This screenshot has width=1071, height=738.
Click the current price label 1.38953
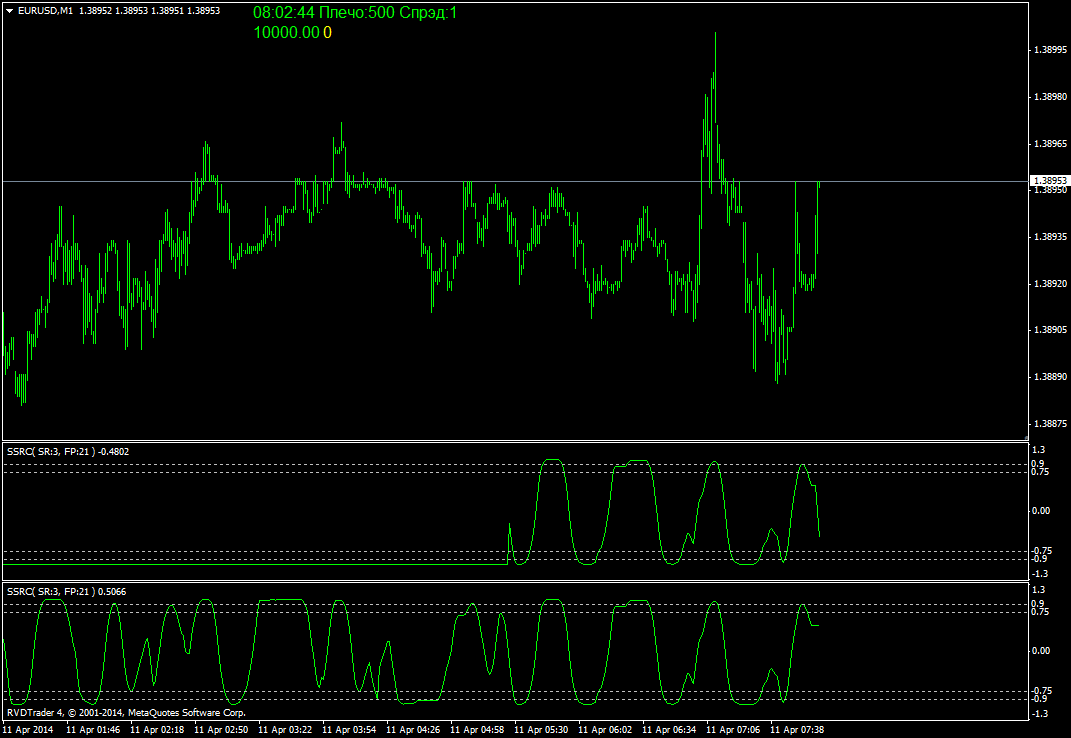pyautogui.click(x=1049, y=181)
